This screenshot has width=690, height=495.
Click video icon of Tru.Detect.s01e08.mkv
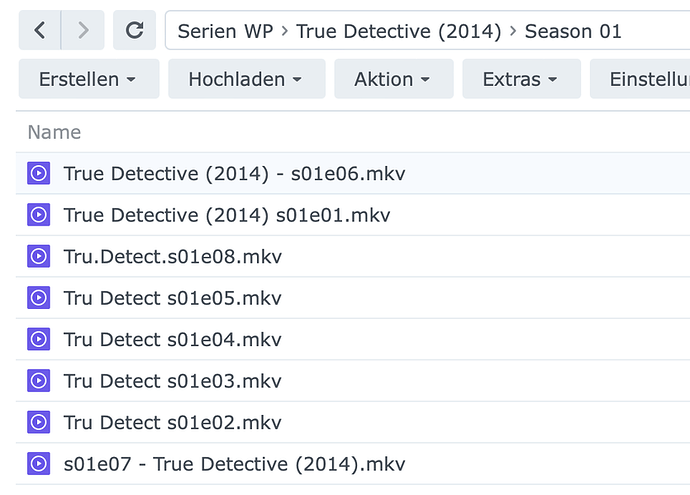click(x=38, y=257)
